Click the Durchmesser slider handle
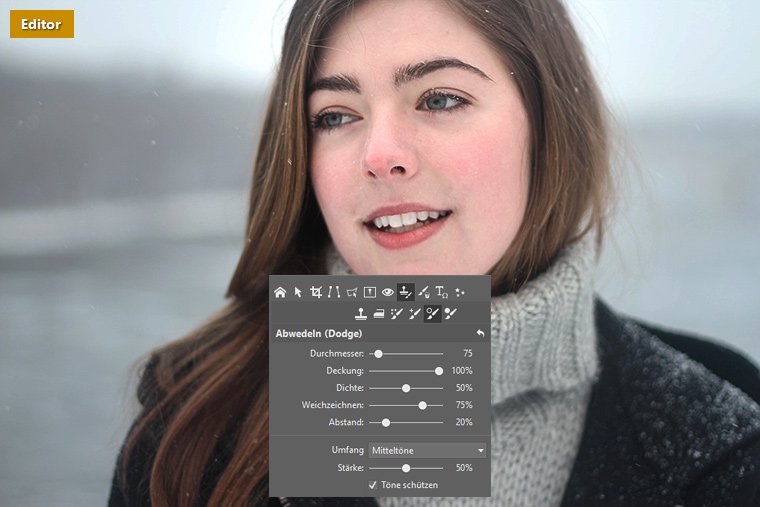The height and width of the screenshot is (507, 760). click(x=379, y=354)
